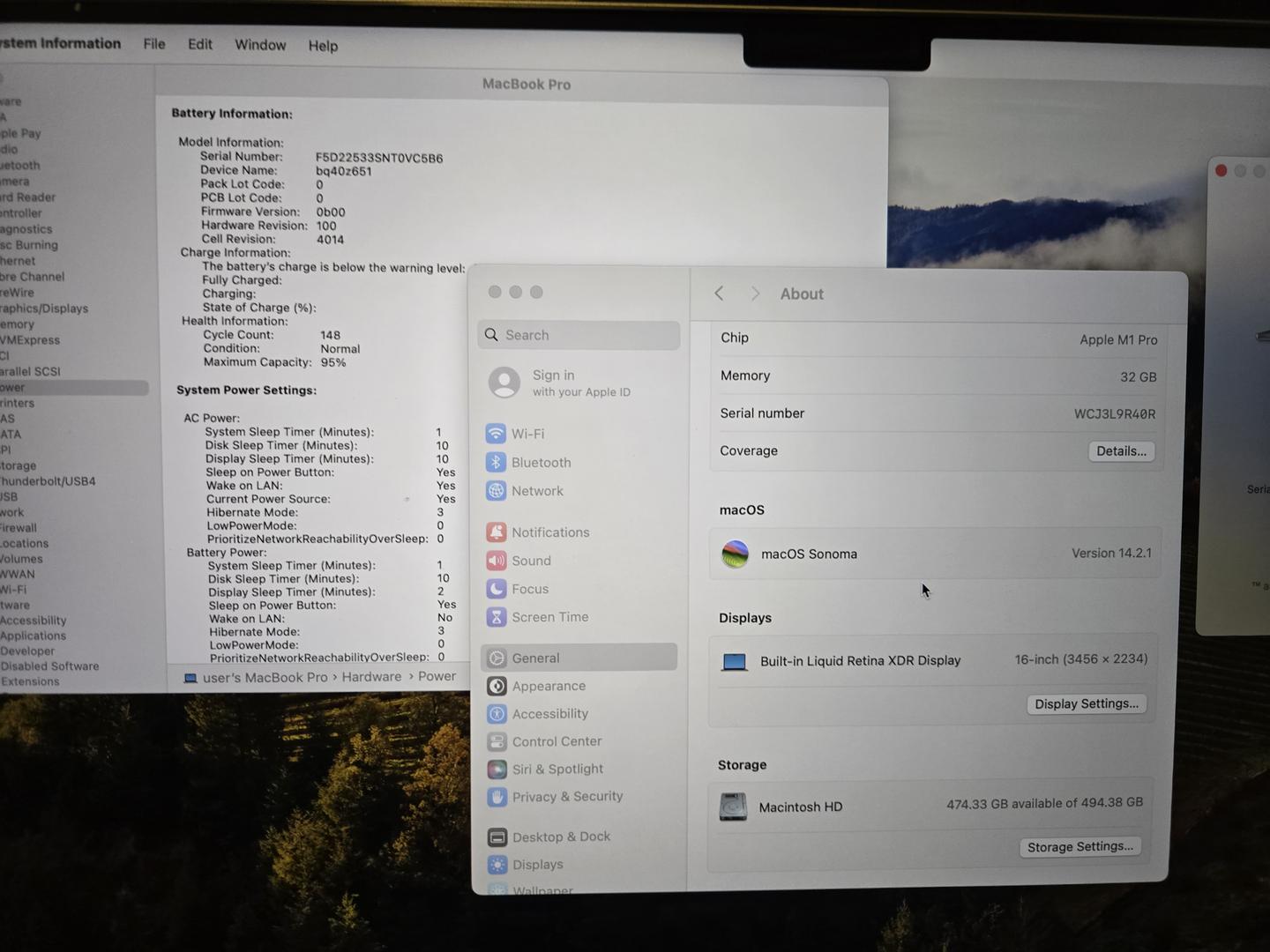Select Extensions in System Information sidebar
This screenshot has height=952, width=1270.
(30, 681)
